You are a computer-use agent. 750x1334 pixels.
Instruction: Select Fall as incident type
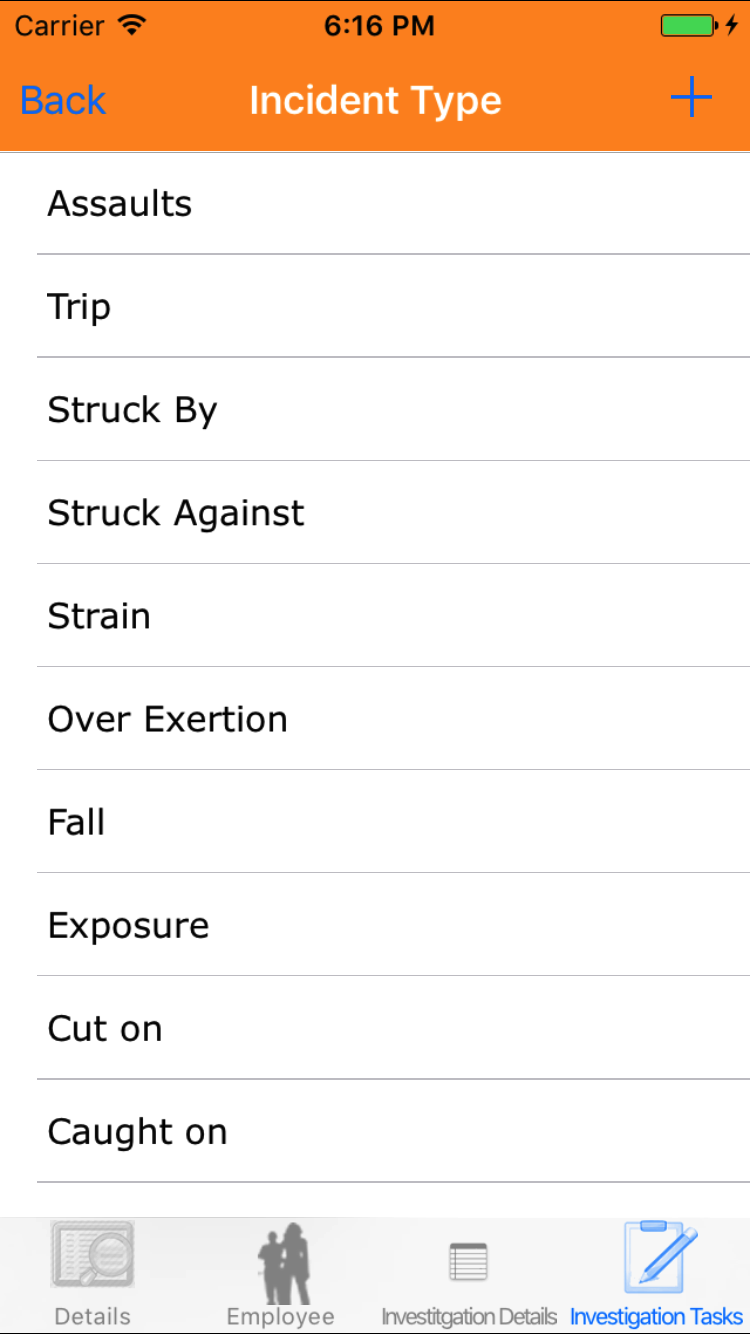393,822
